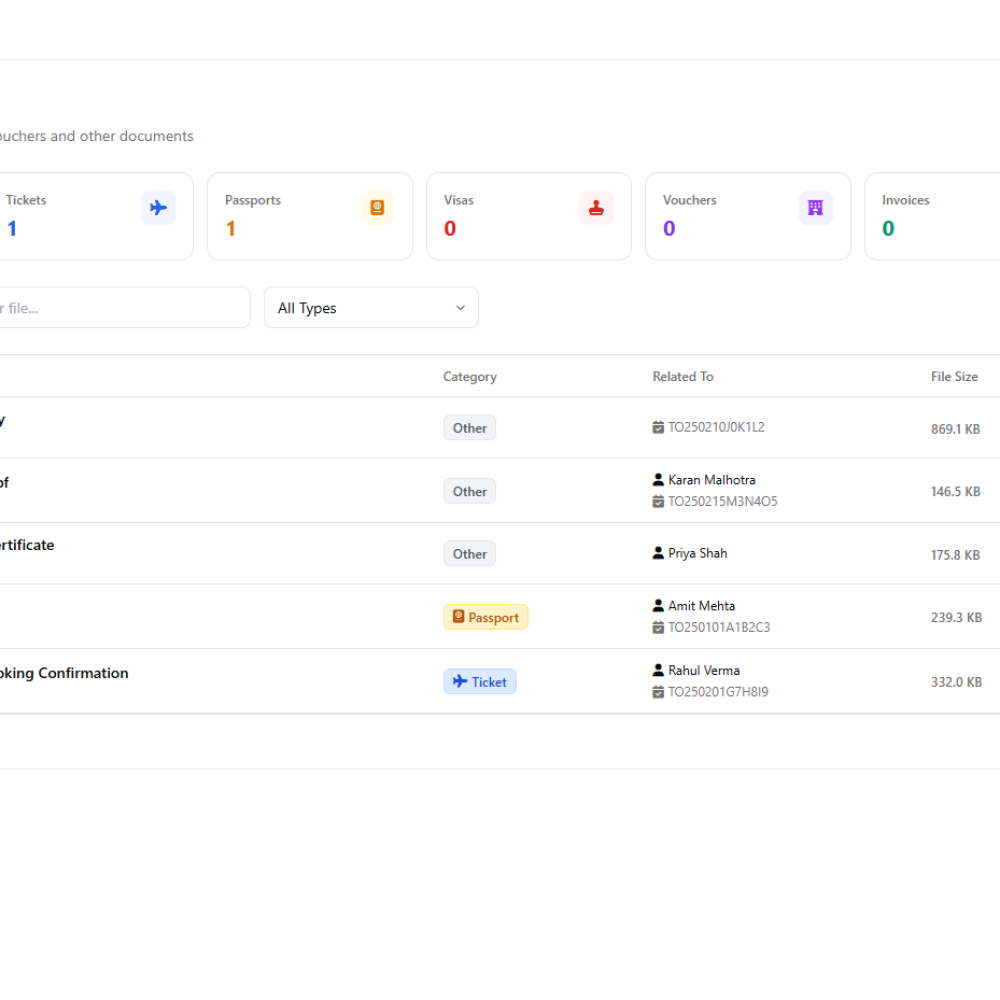Click the calendar icon next to TO250210J0K1L2
1000x1000 pixels.
(x=658, y=427)
